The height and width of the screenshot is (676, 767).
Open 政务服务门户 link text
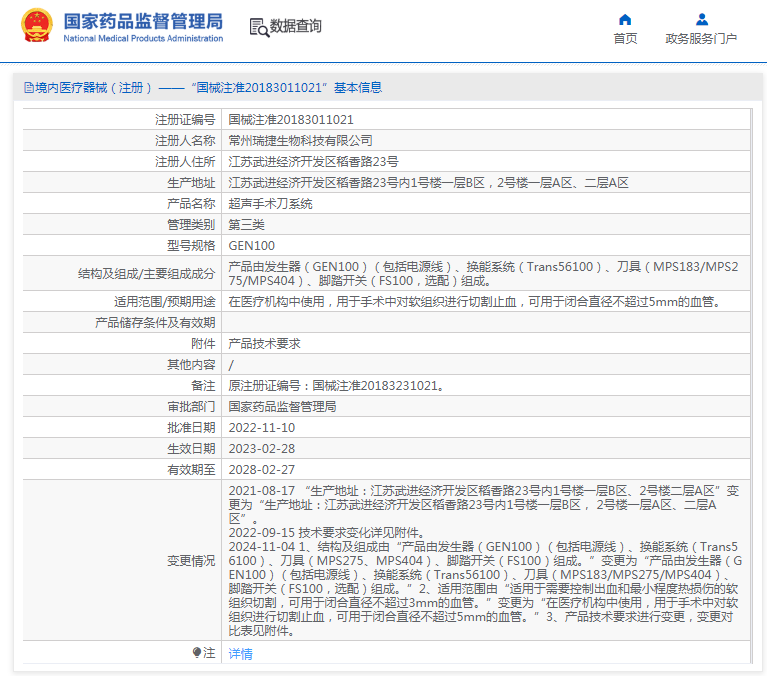click(701, 39)
